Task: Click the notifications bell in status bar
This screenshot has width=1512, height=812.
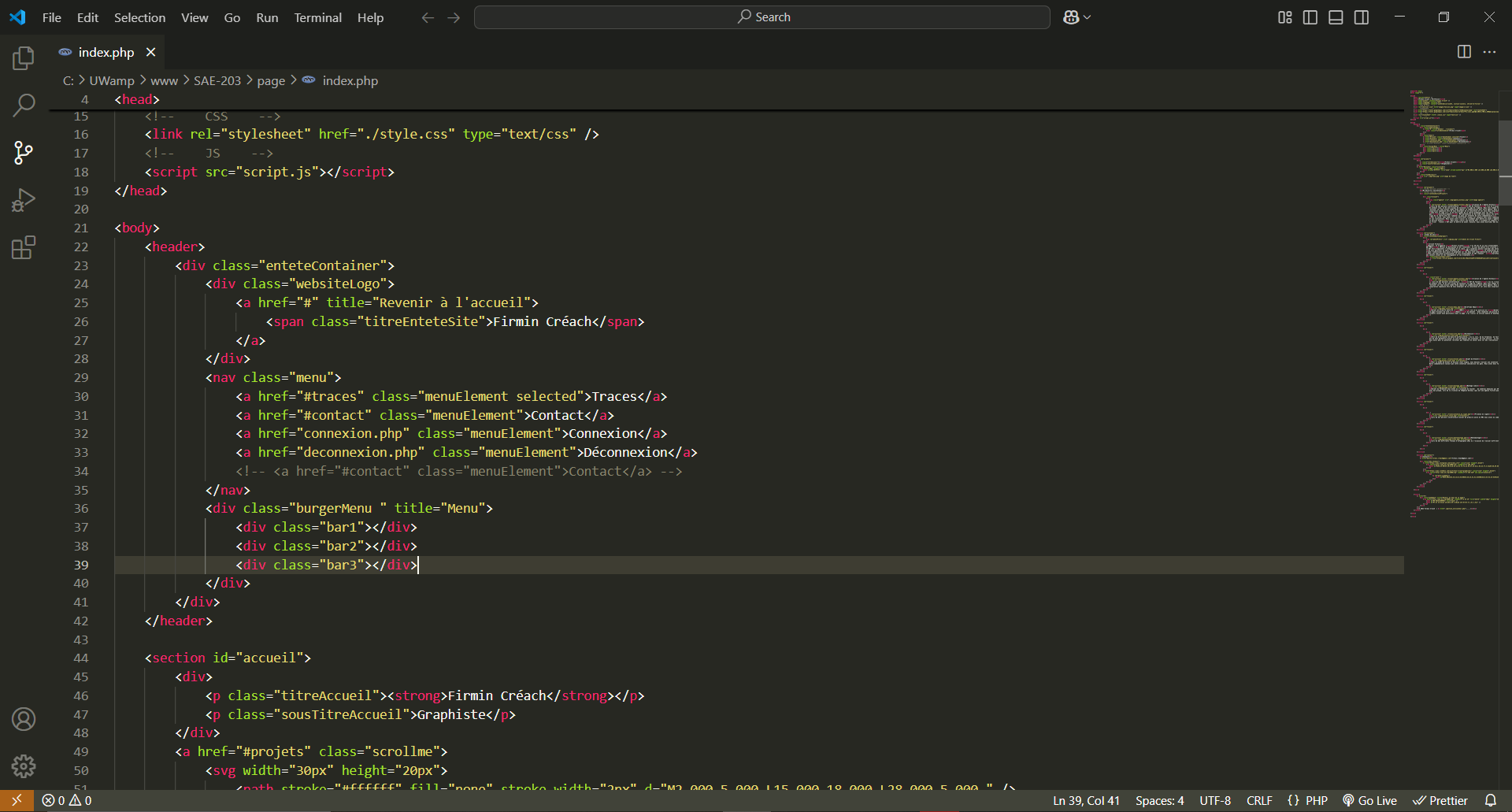Action: coord(1490,800)
